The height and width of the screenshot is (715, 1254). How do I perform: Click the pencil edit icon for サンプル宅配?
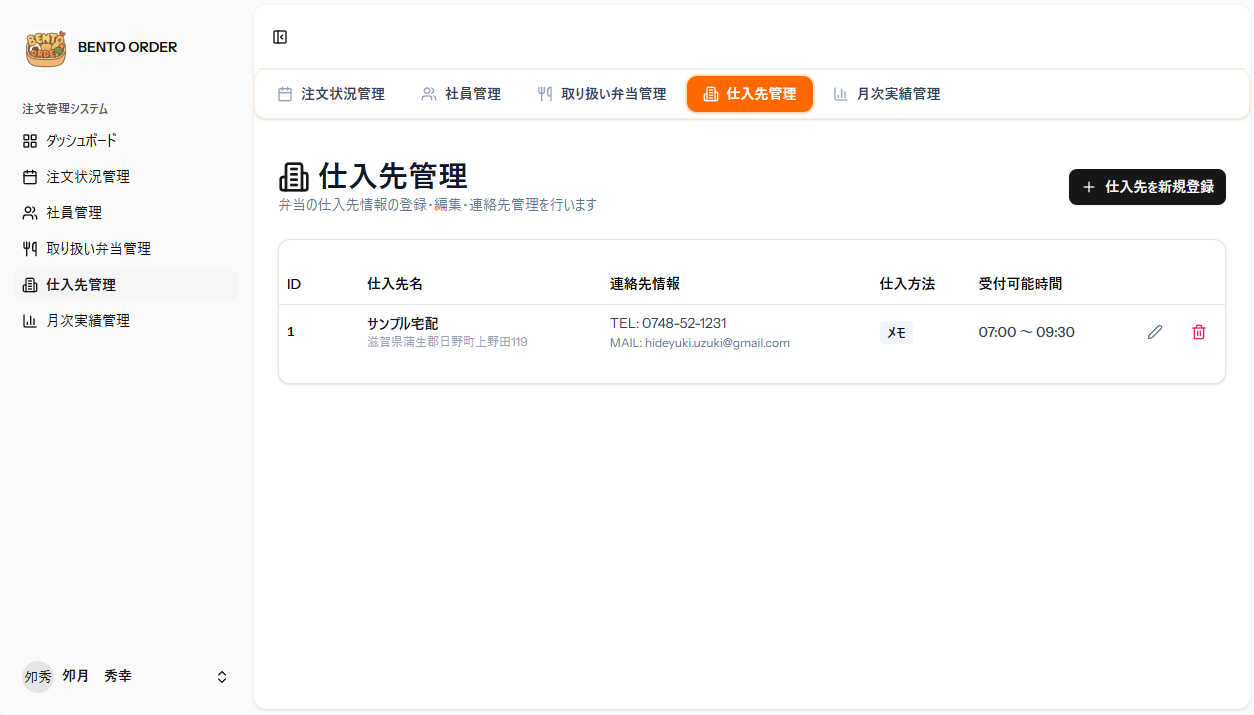[x=1155, y=332]
